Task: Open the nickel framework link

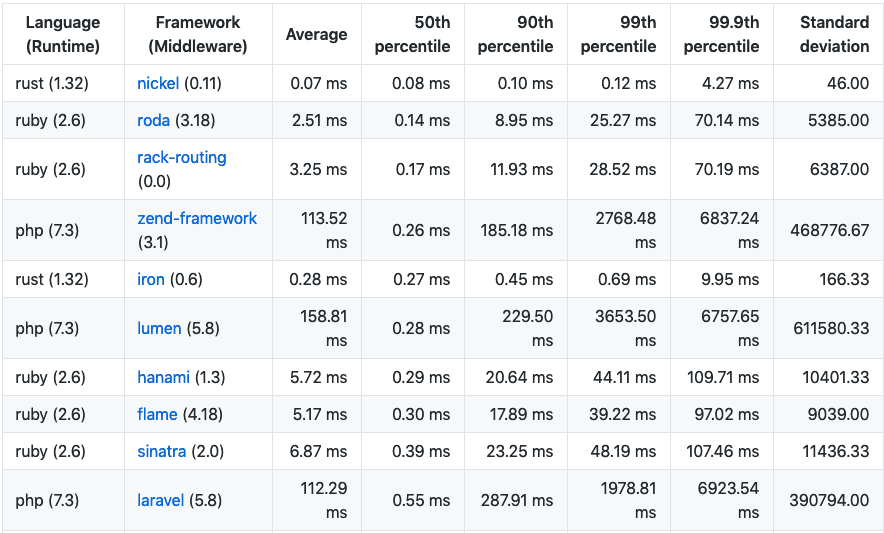Action: click(x=158, y=83)
